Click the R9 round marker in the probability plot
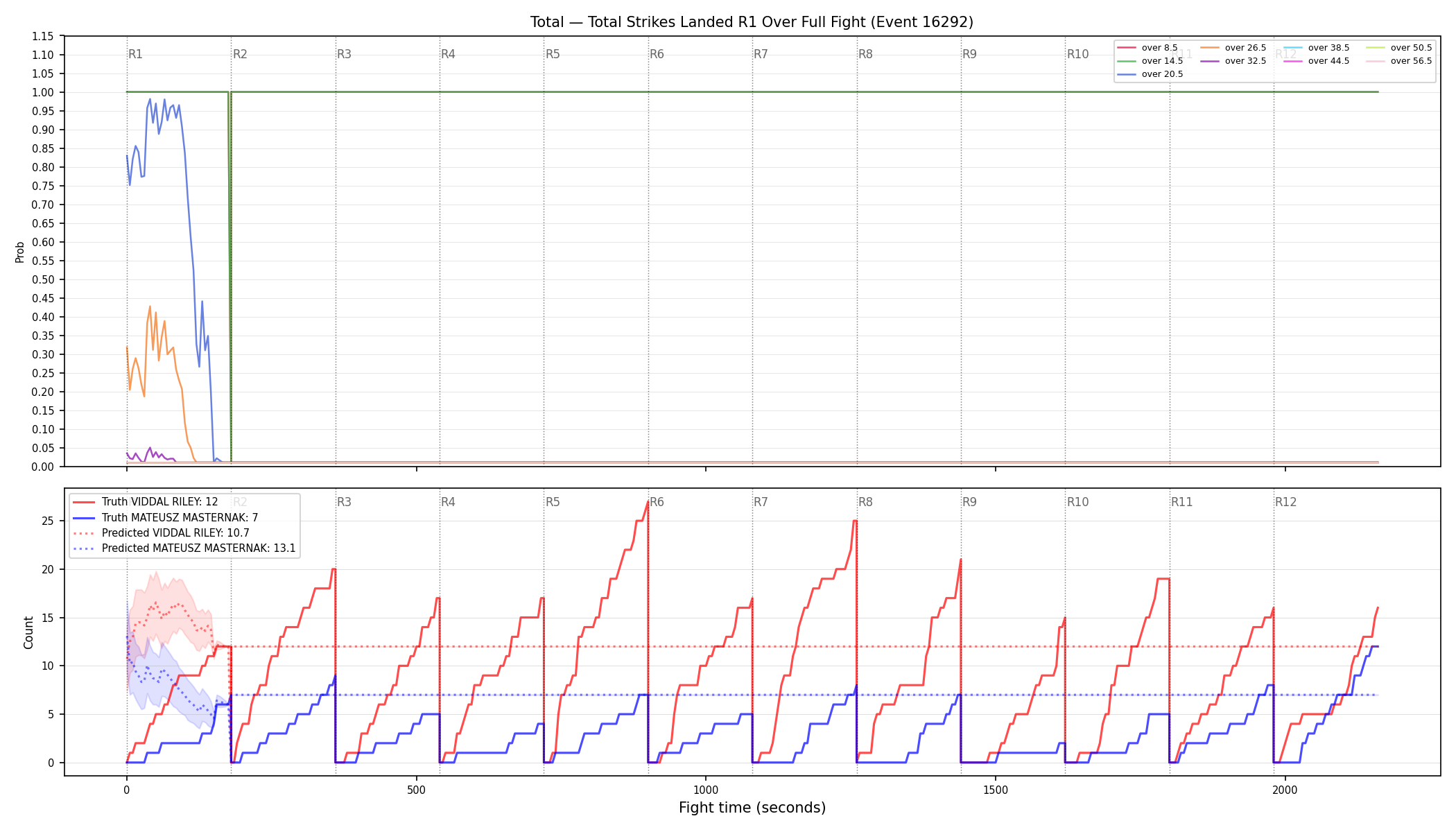1456x832 pixels. pyautogui.click(x=969, y=54)
